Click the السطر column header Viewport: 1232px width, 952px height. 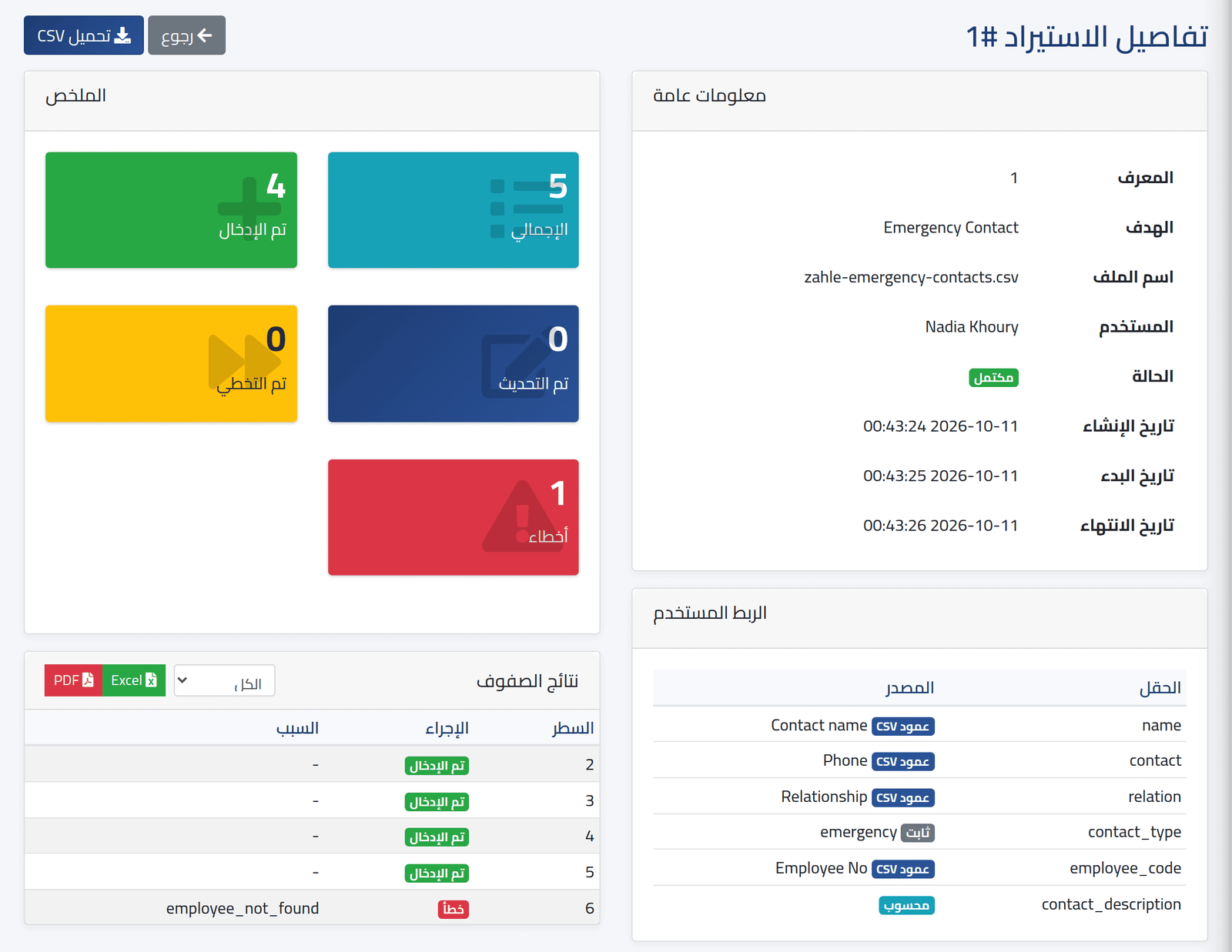573,728
